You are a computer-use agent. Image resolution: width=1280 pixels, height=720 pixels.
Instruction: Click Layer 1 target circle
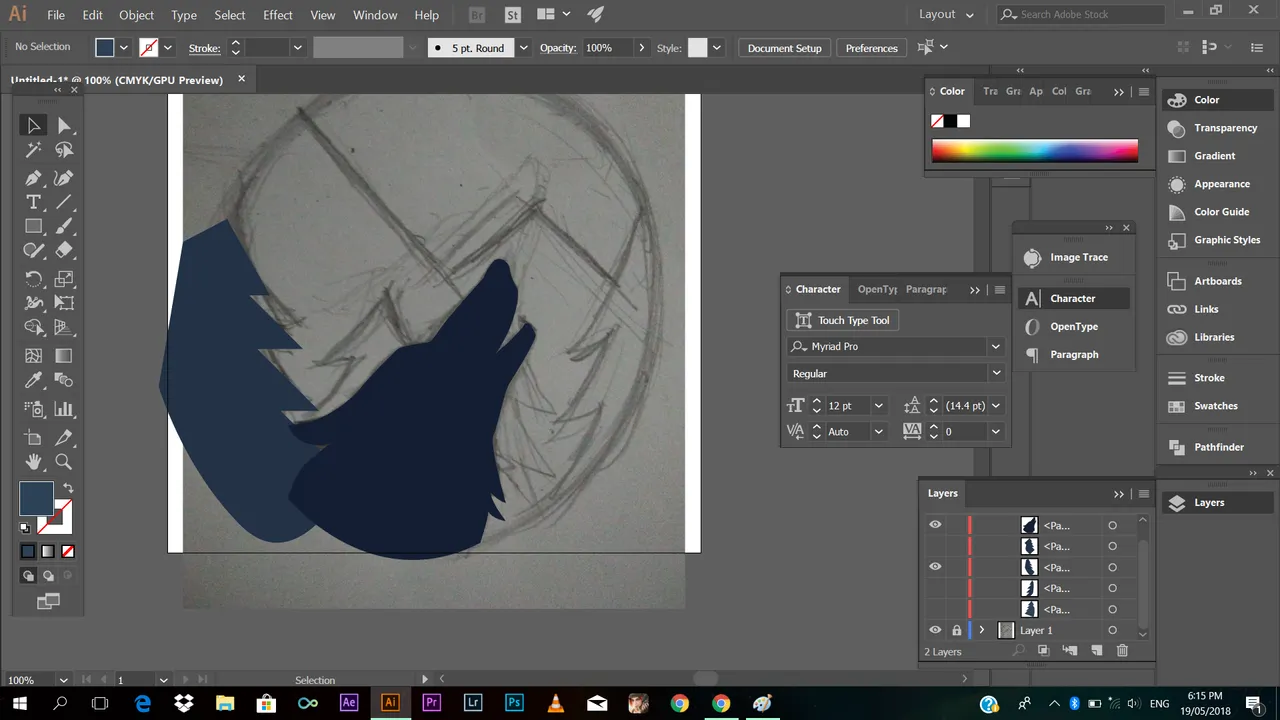click(1112, 630)
